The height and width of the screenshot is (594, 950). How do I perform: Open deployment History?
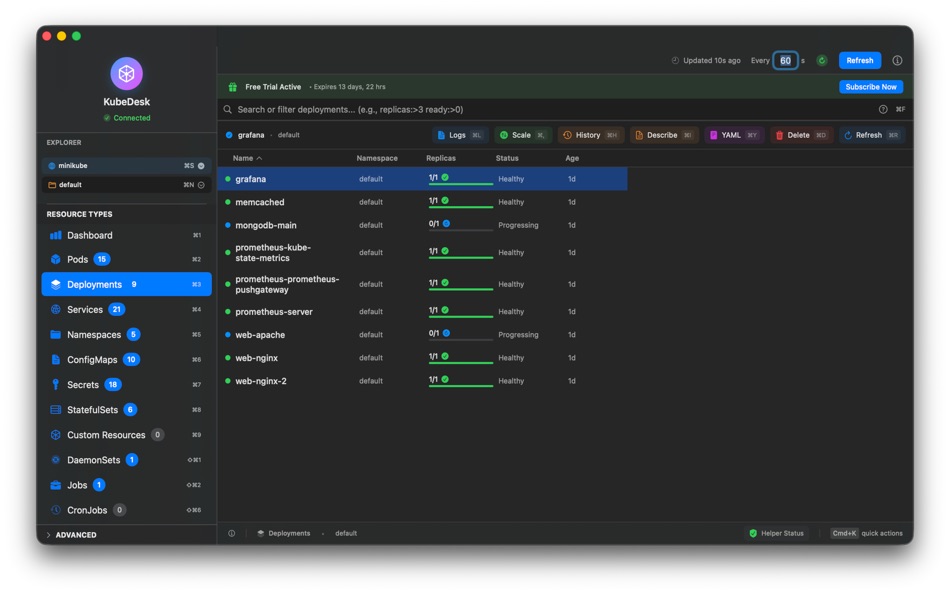pyautogui.click(x=591, y=135)
